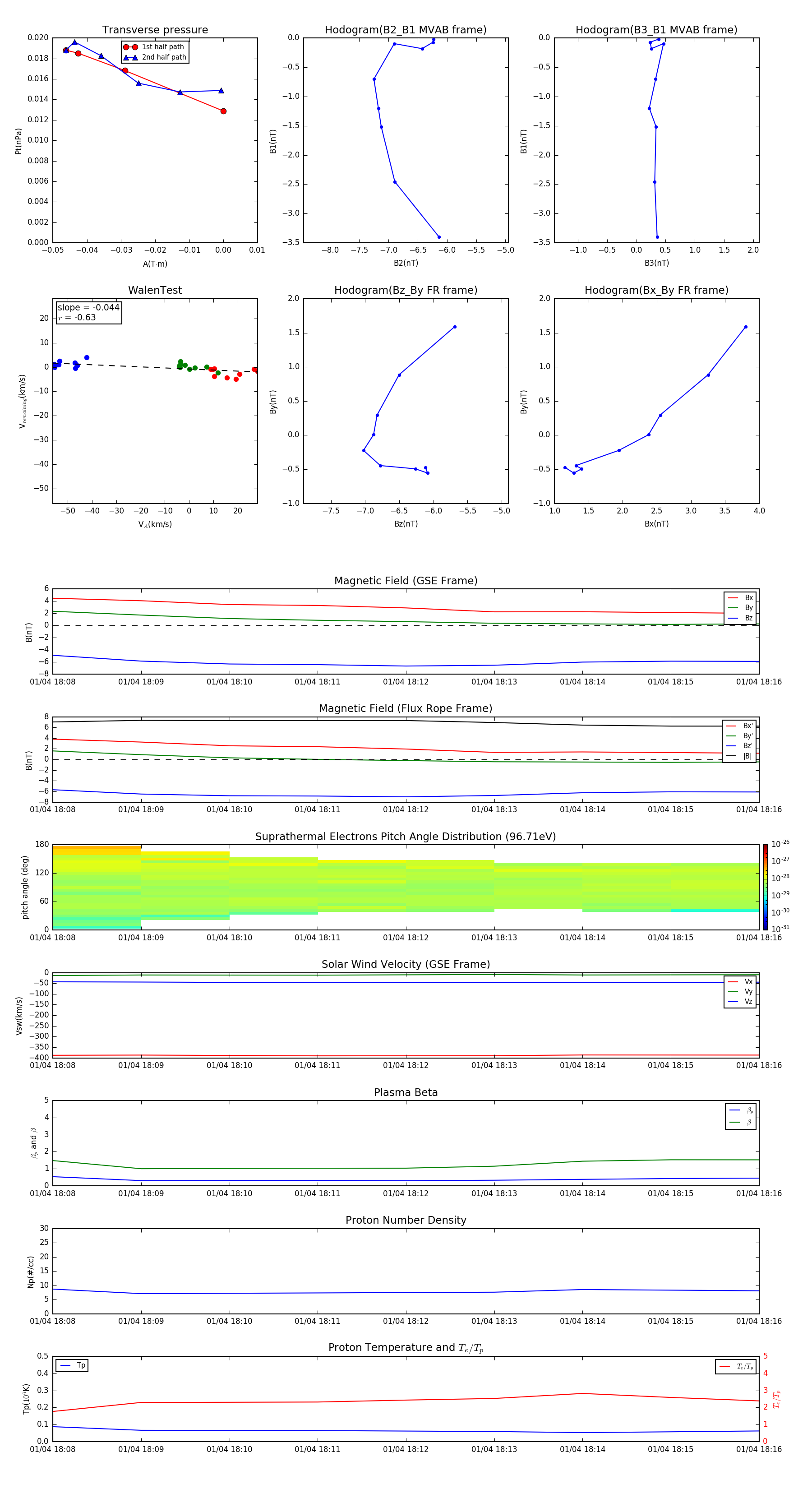Select the 'Bx' legend entry in GSE panel
This screenshot has height=1489, width=812.
pos(740,598)
